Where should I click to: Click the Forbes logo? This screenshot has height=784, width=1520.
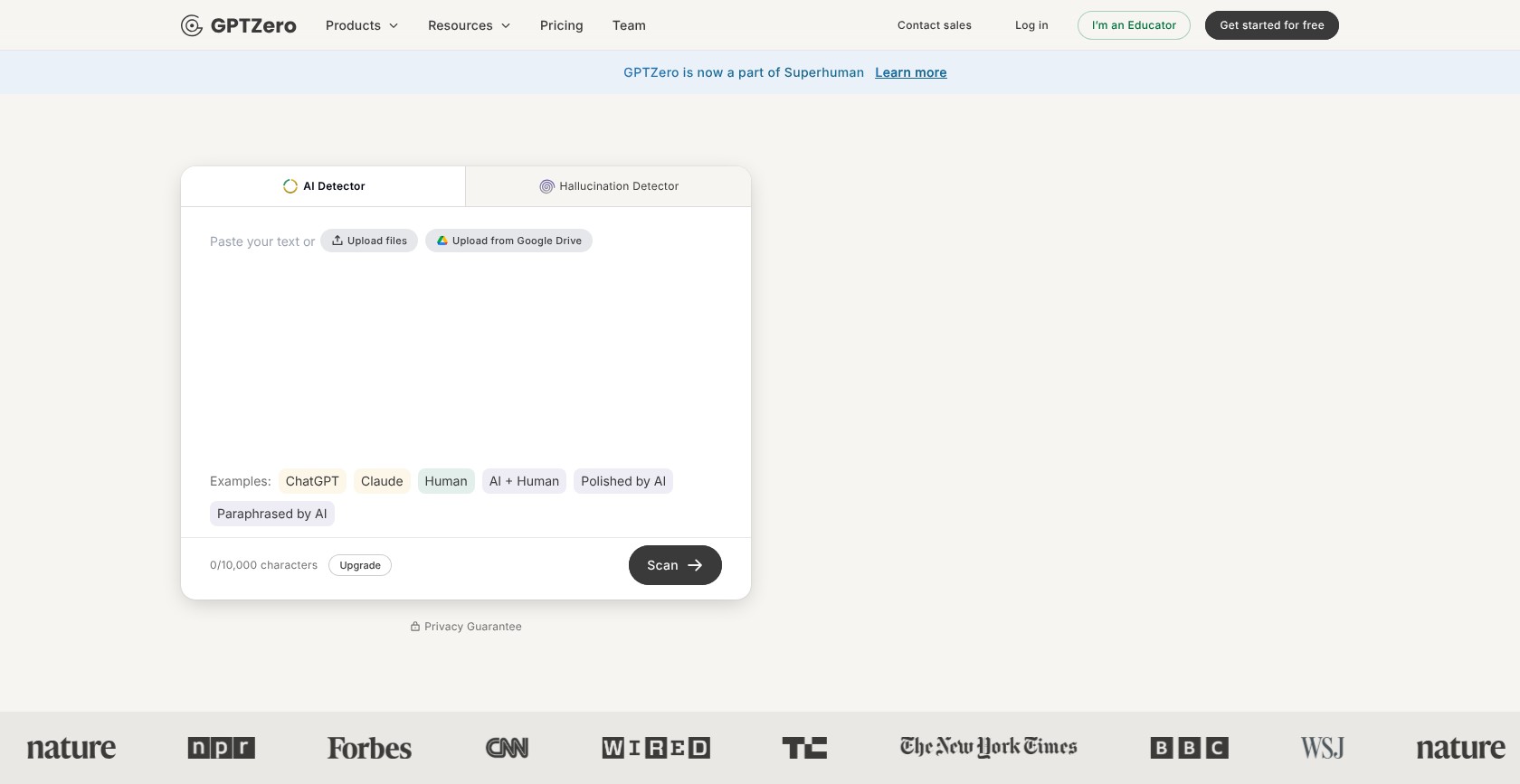pos(369,748)
